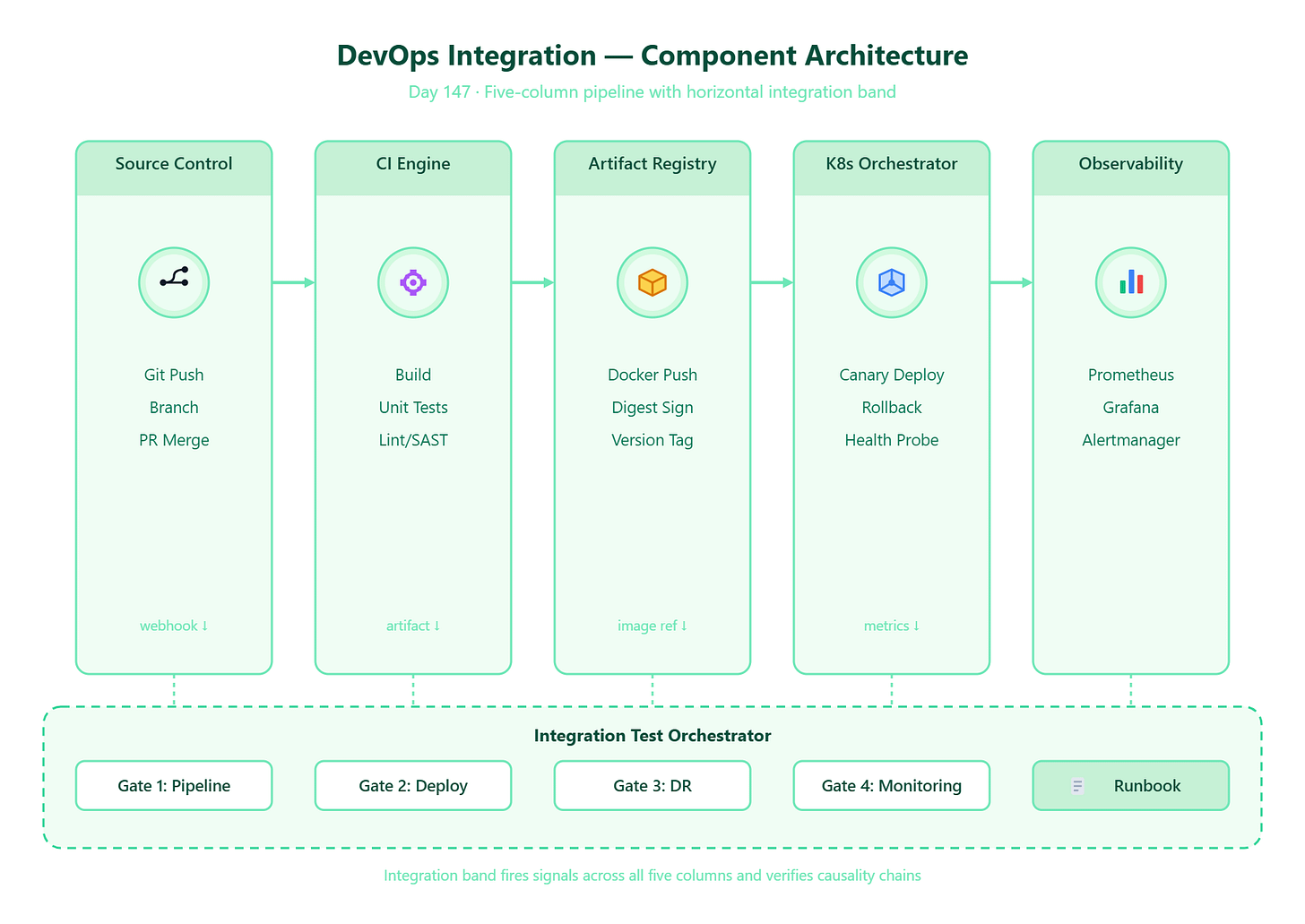Viewport: 1305px width, 924px height.
Task: Select the Artifact Registry column header
Action: click(652, 168)
